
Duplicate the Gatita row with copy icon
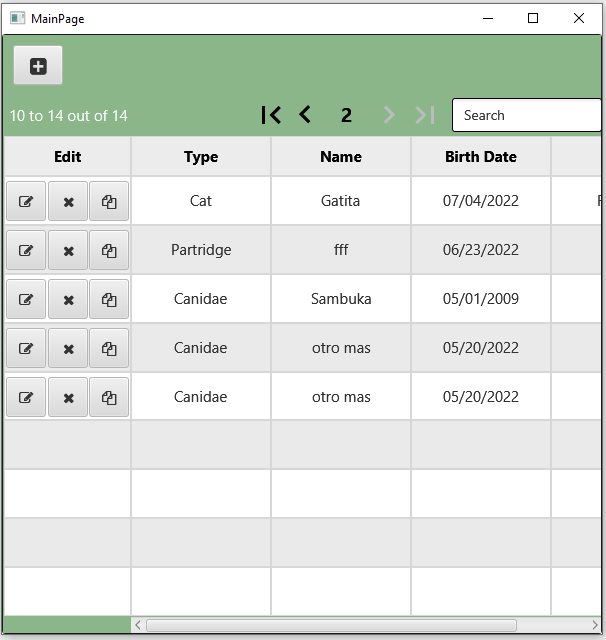pyautogui.click(x=109, y=201)
